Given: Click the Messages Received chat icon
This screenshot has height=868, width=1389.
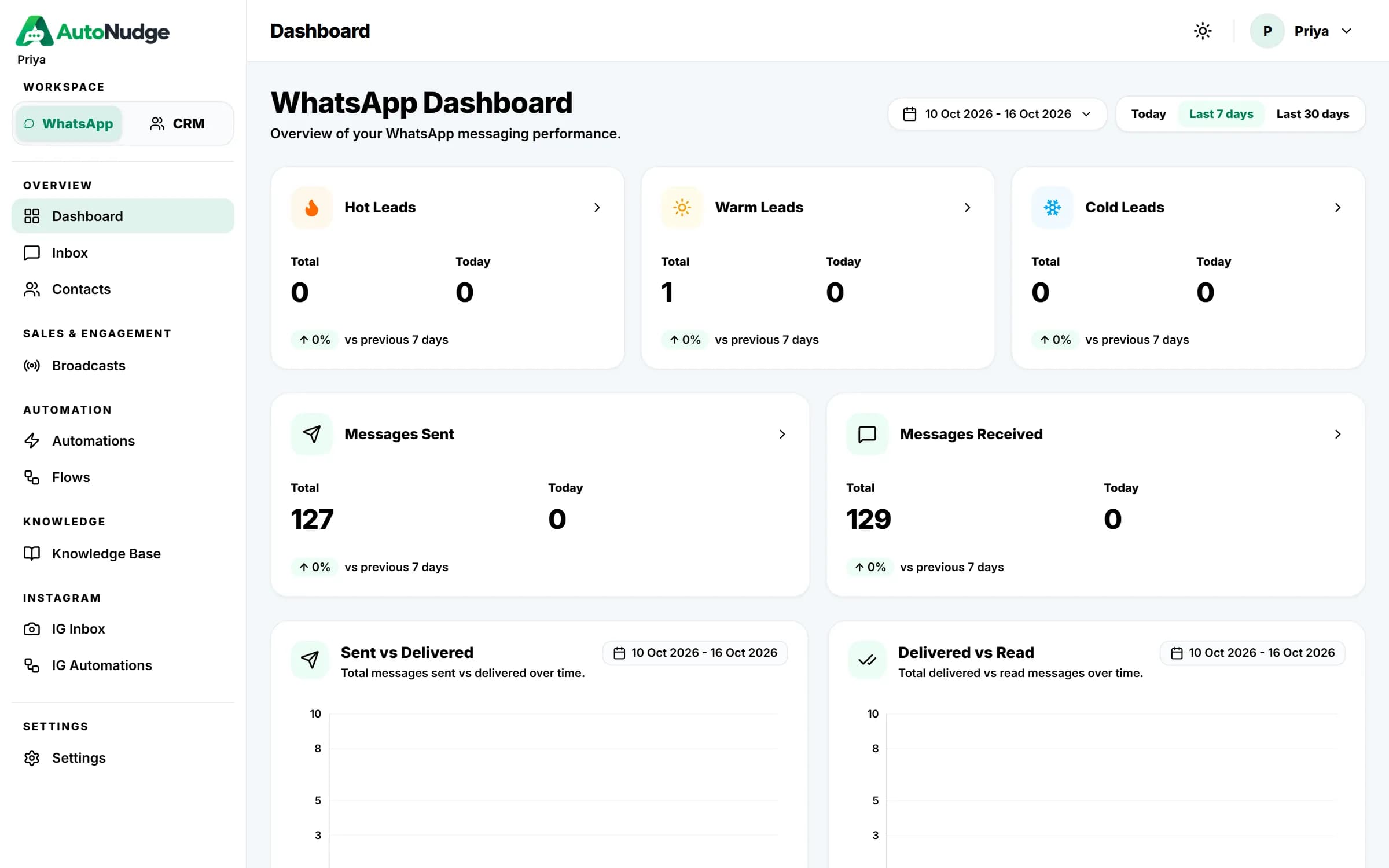Looking at the screenshot, I should tap(867, 434).
